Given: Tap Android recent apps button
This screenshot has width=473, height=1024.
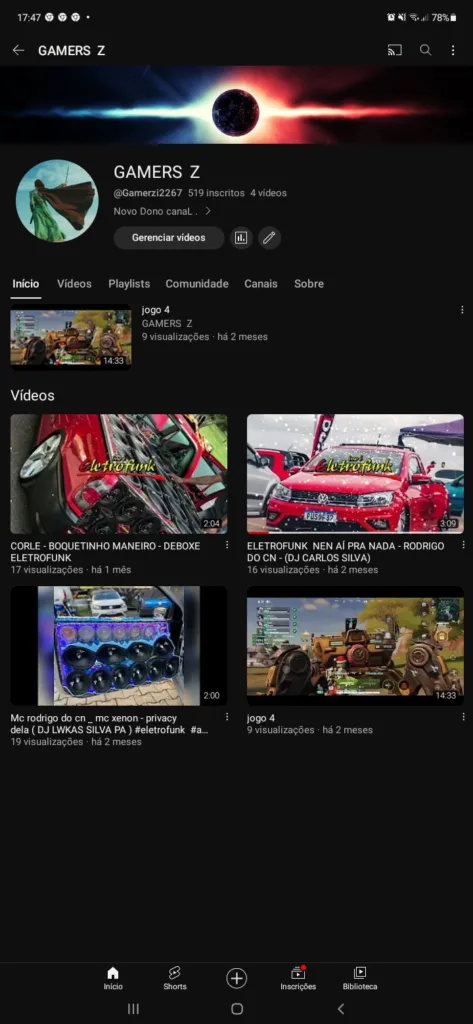Looking at the screenshot, I should point(133,1009).
